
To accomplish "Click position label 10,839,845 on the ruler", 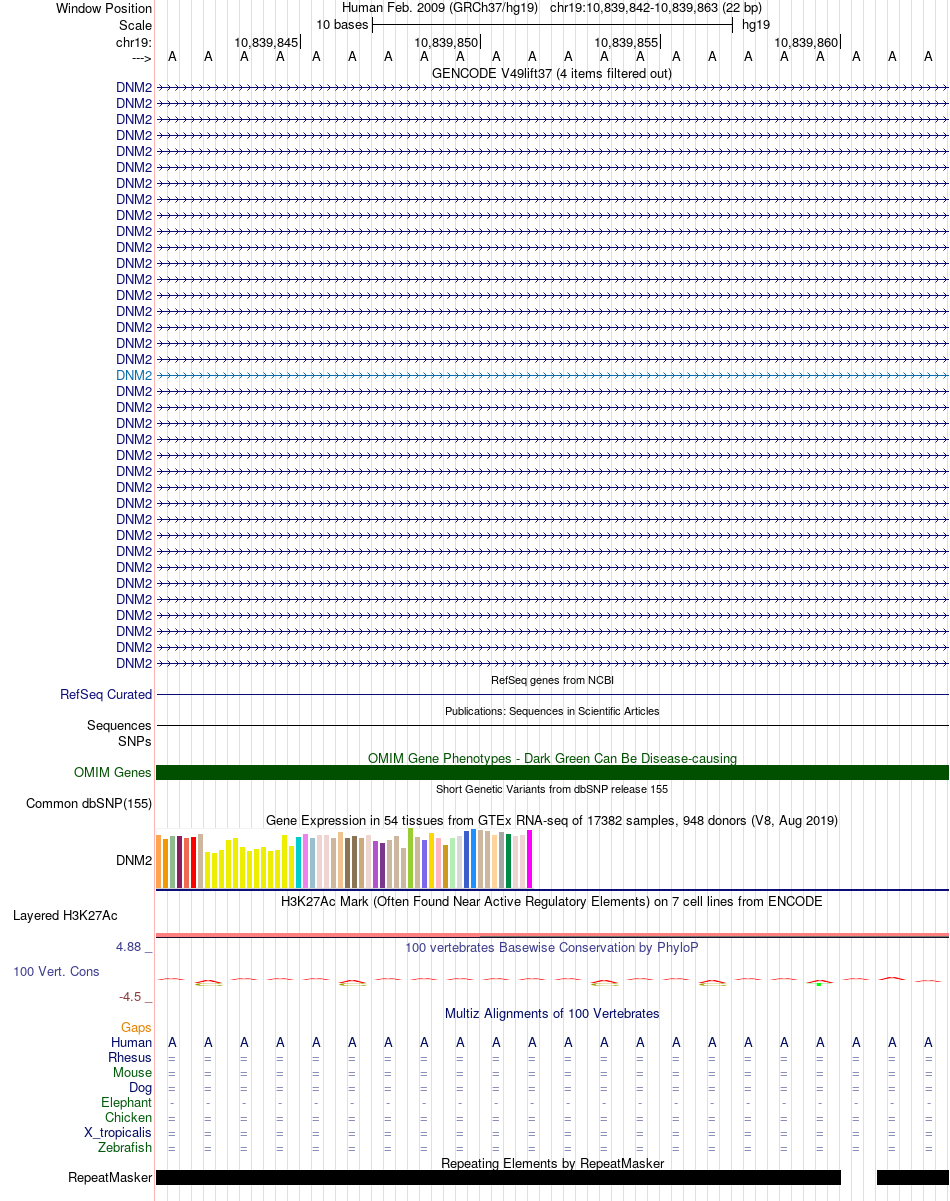I will 266,43.
